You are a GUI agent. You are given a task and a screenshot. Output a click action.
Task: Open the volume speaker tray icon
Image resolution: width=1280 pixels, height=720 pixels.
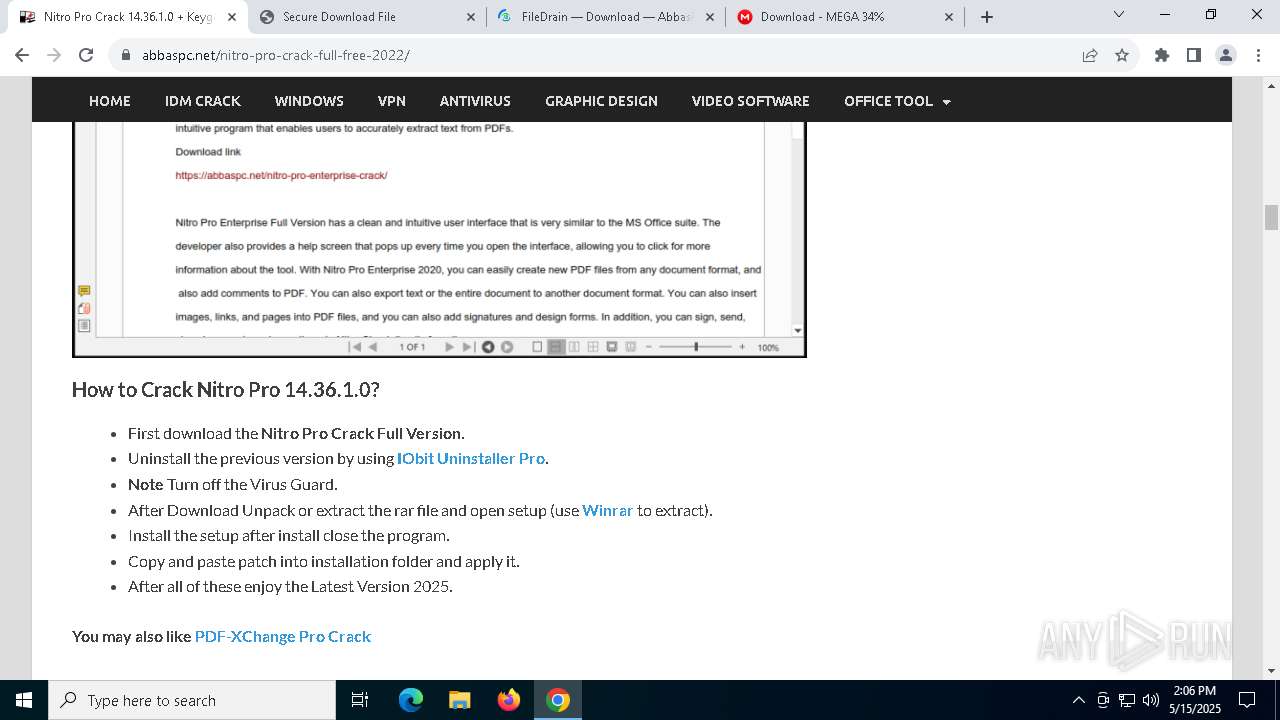1150,700
